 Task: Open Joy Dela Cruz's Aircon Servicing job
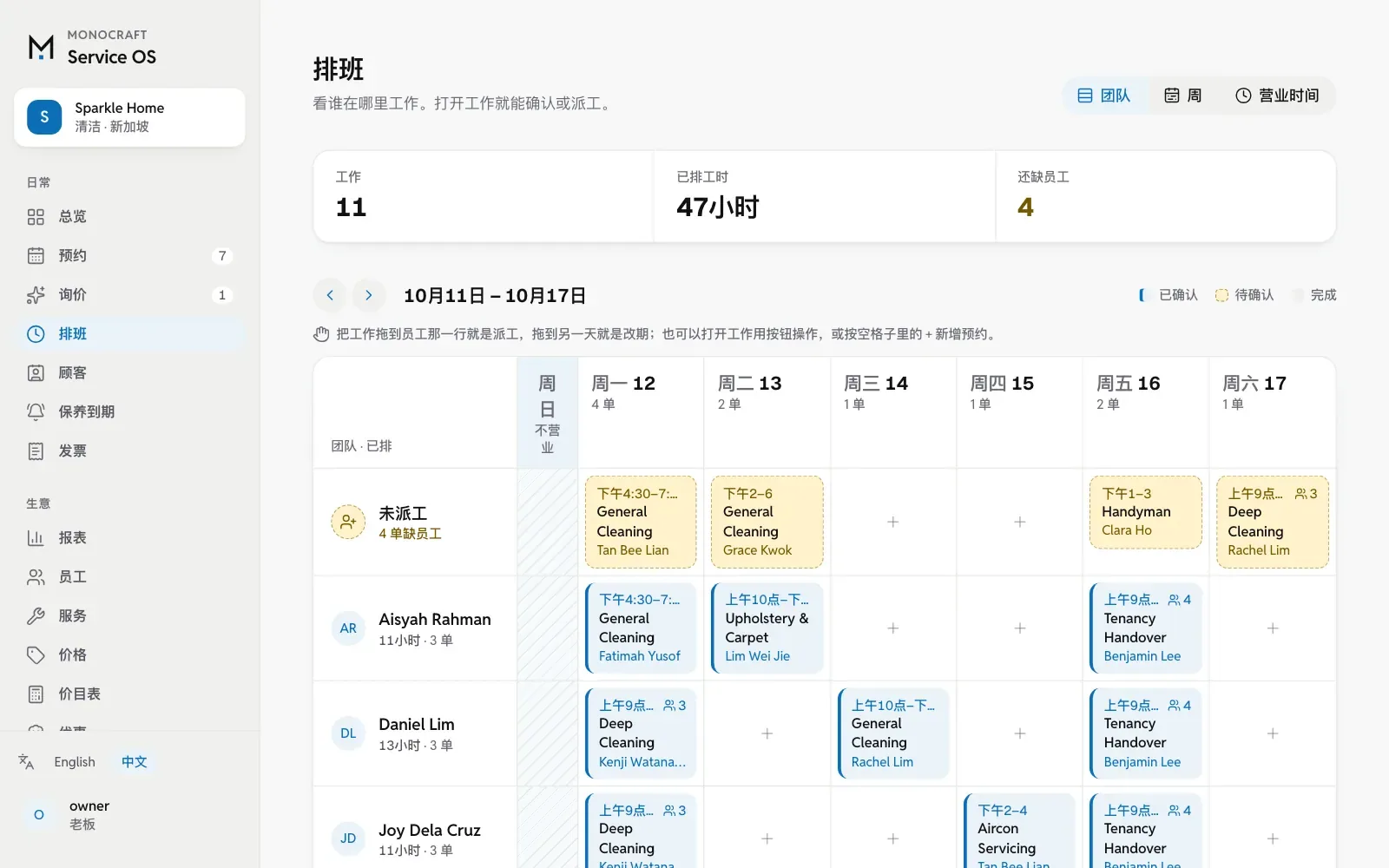pyautogui.click(x=1019, y=832)
